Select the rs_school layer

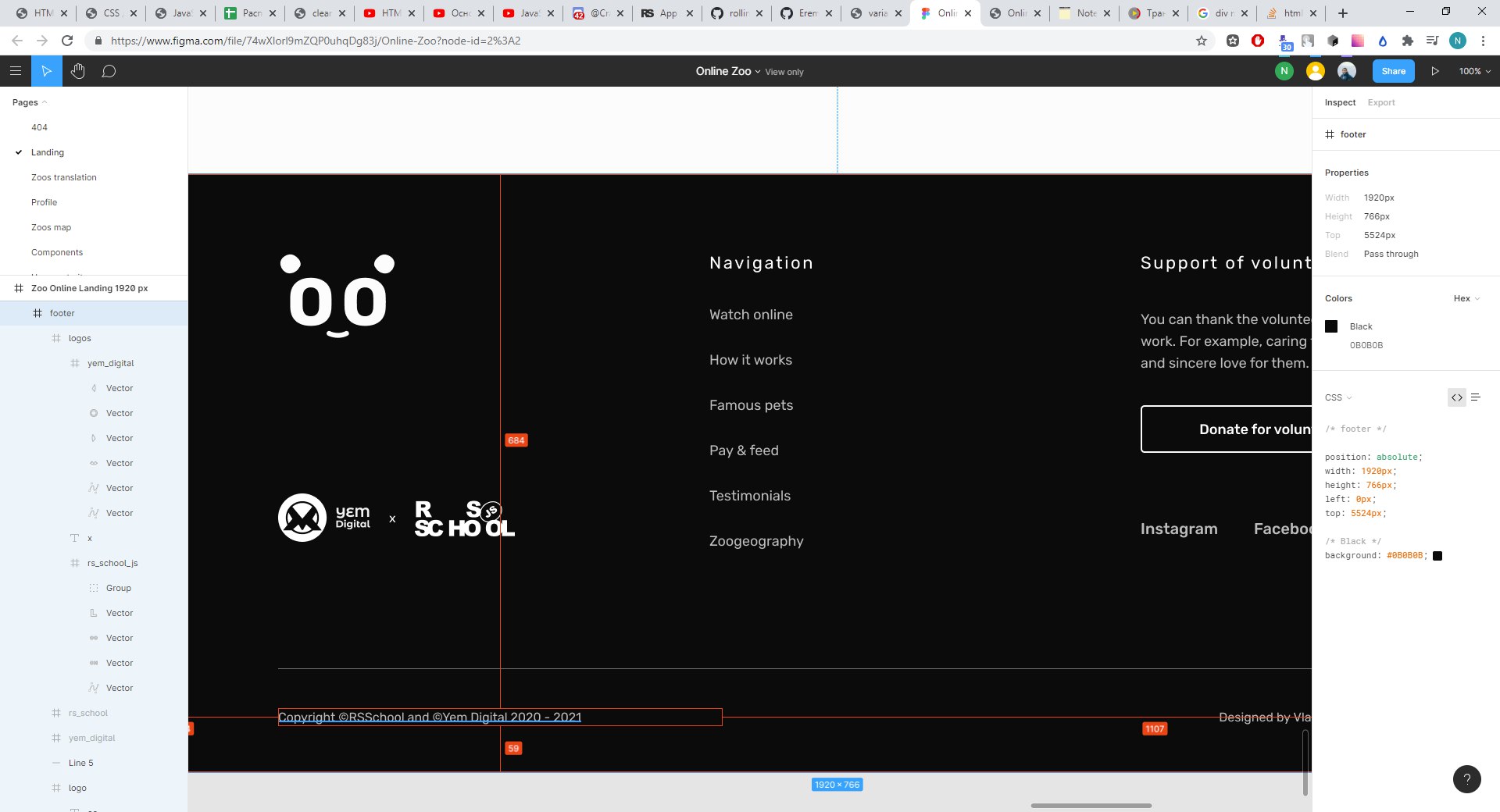click(x=94, y=713)
